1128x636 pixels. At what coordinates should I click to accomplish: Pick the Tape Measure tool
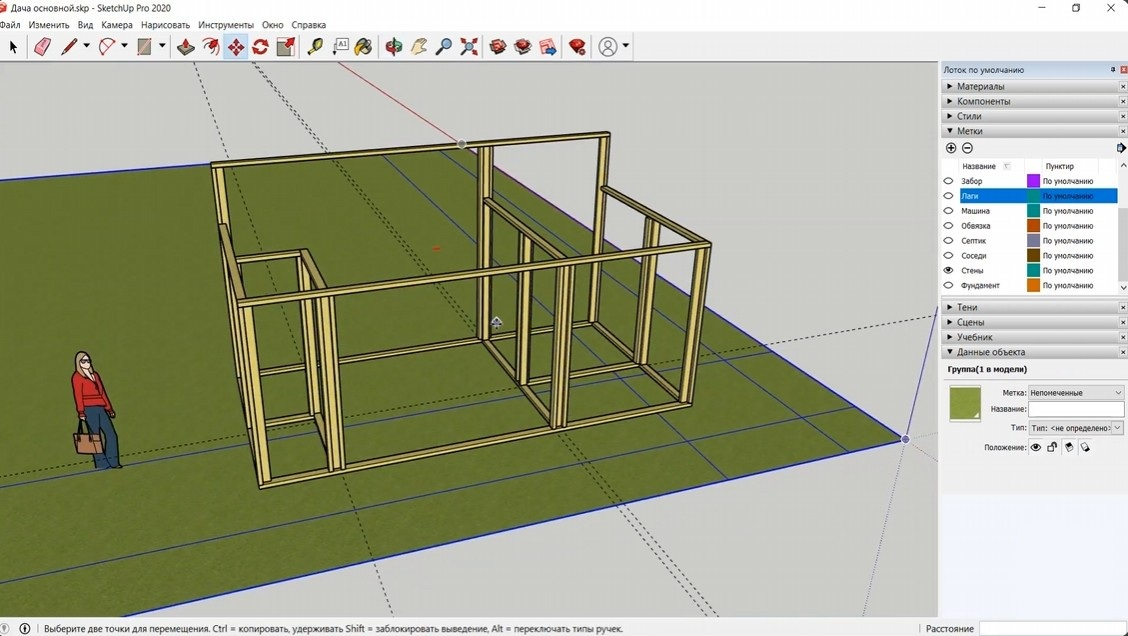(x=315, y=47)
